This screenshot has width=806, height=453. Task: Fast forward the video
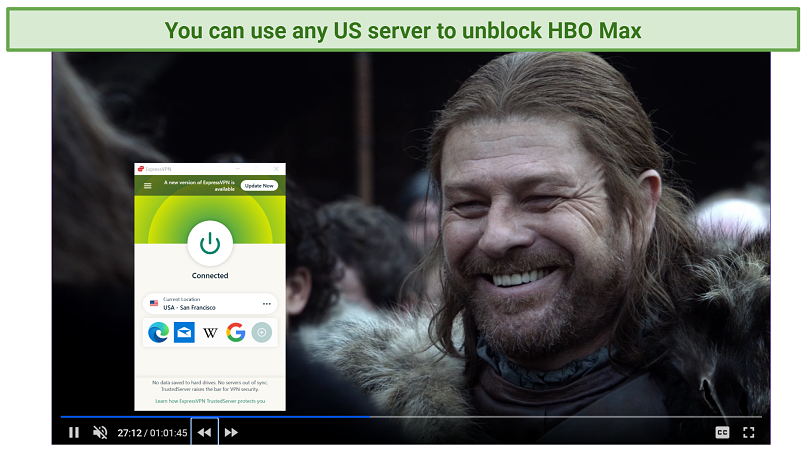click(231, 432)
